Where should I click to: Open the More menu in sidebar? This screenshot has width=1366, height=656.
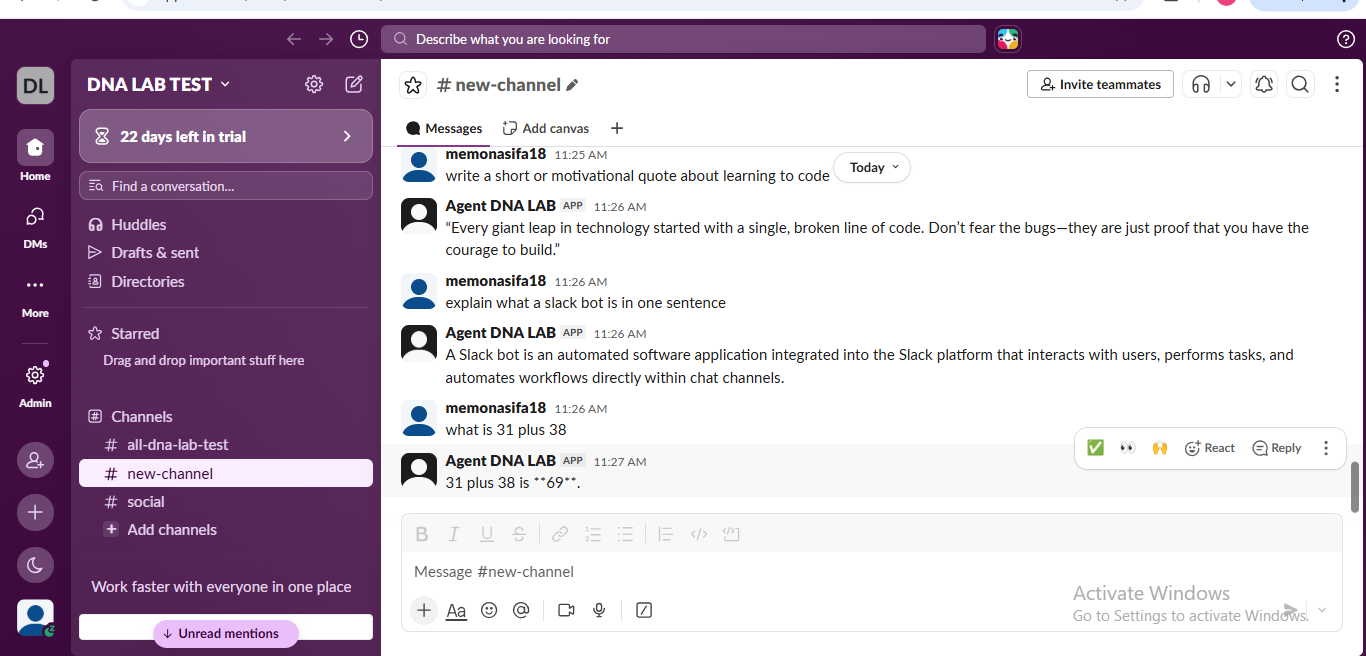click(35, 295)
